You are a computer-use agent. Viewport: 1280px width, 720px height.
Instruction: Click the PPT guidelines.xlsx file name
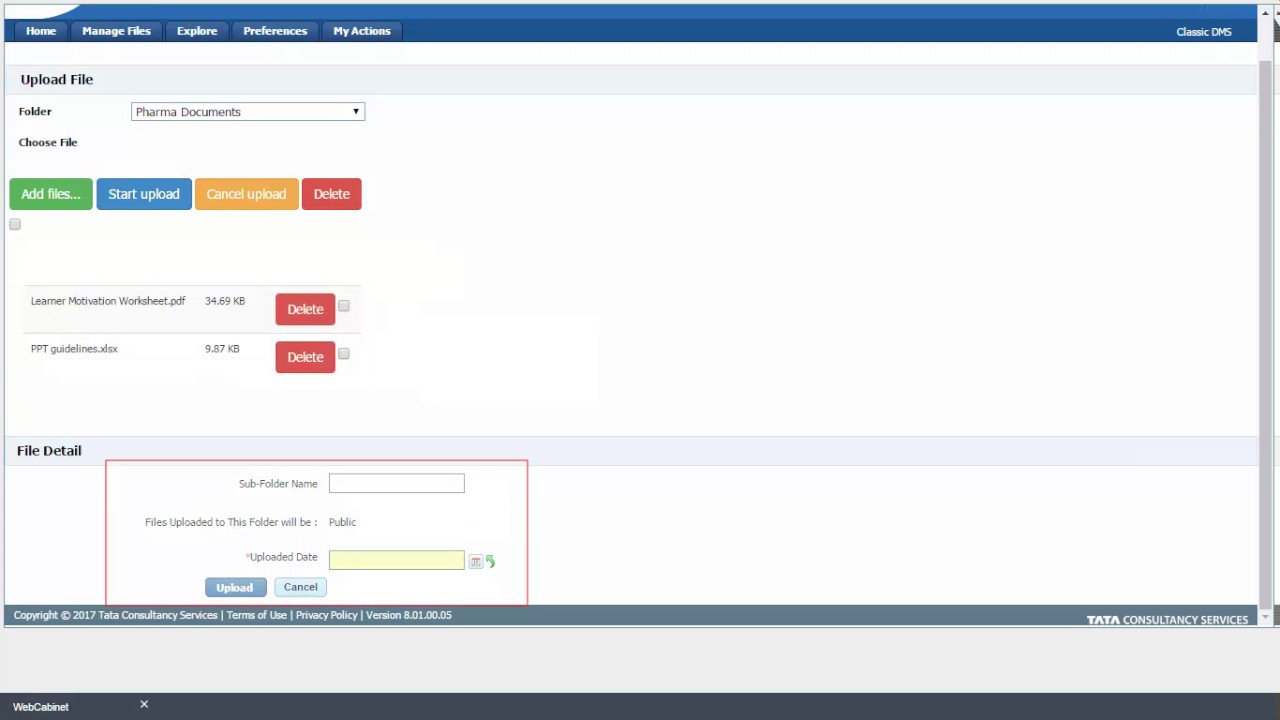(74, 349)
